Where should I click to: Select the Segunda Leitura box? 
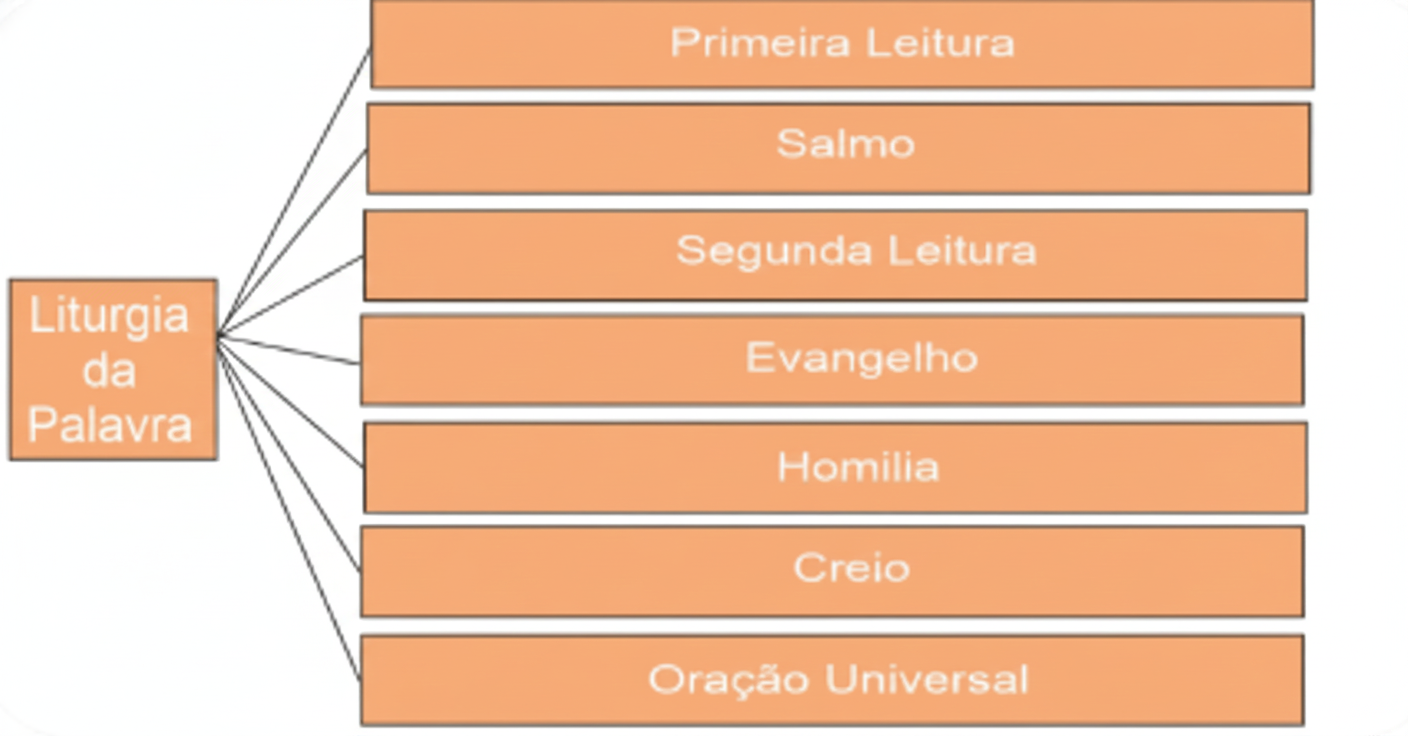coord(835,254)
